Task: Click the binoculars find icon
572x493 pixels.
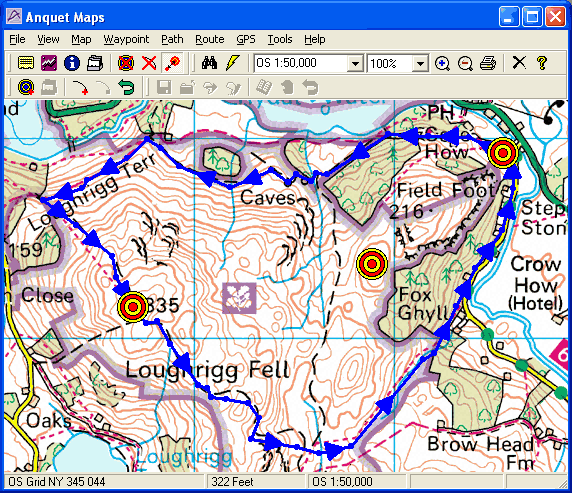Action: click(x=210, y=63)
